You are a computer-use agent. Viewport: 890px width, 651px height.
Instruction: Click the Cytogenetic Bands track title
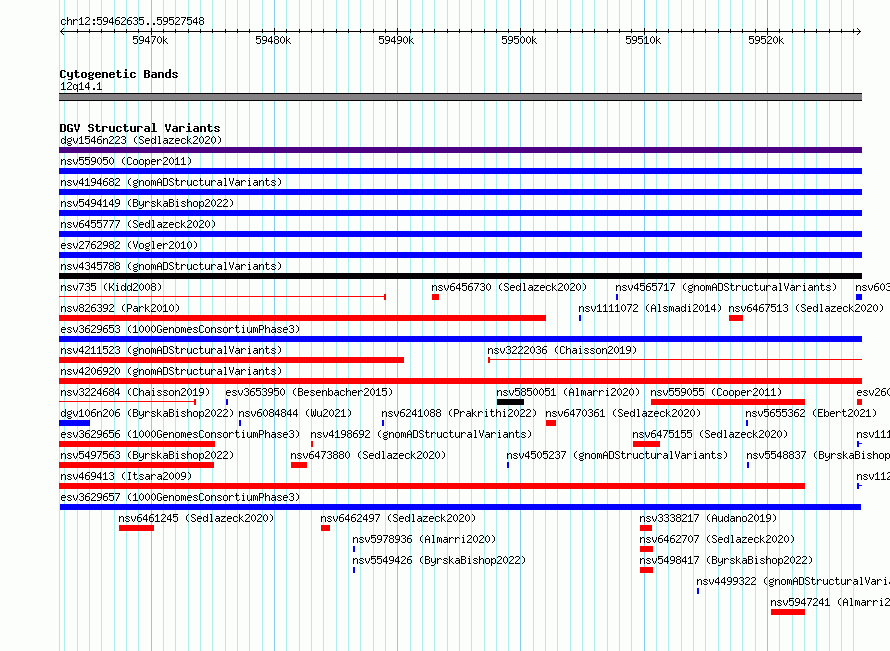point(119,74)
